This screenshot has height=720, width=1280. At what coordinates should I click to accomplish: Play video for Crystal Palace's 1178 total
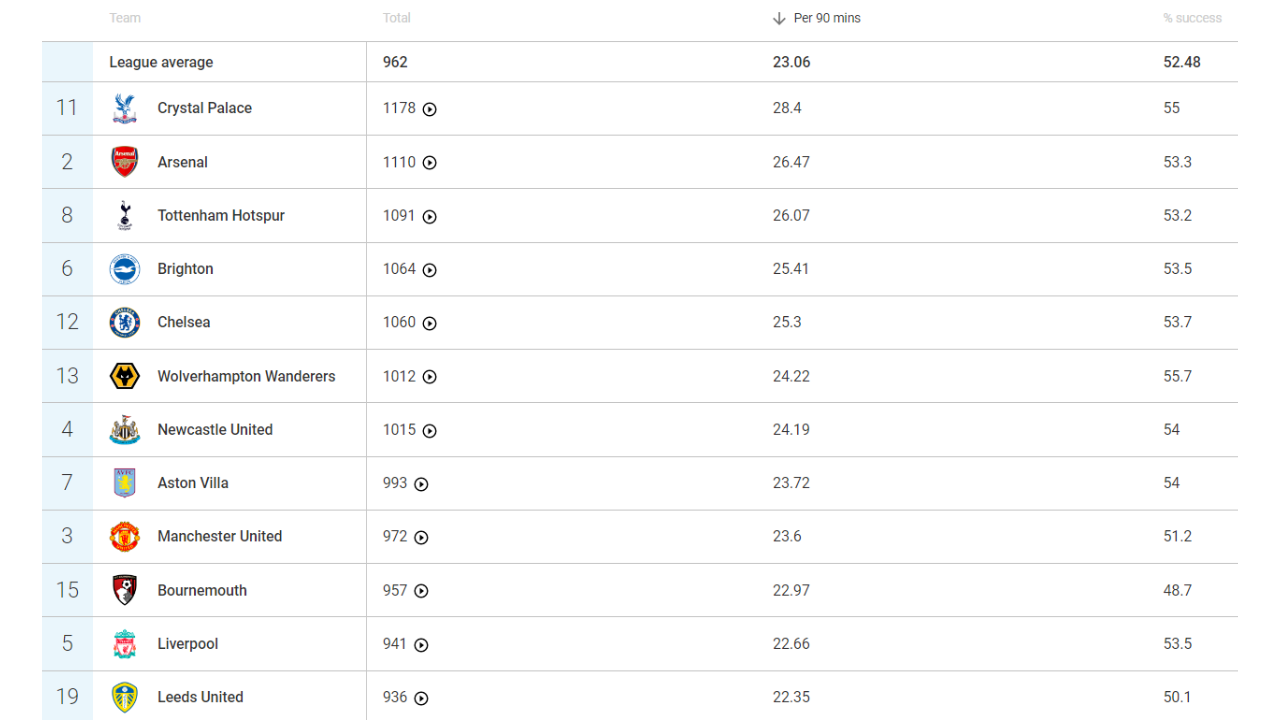430,109
